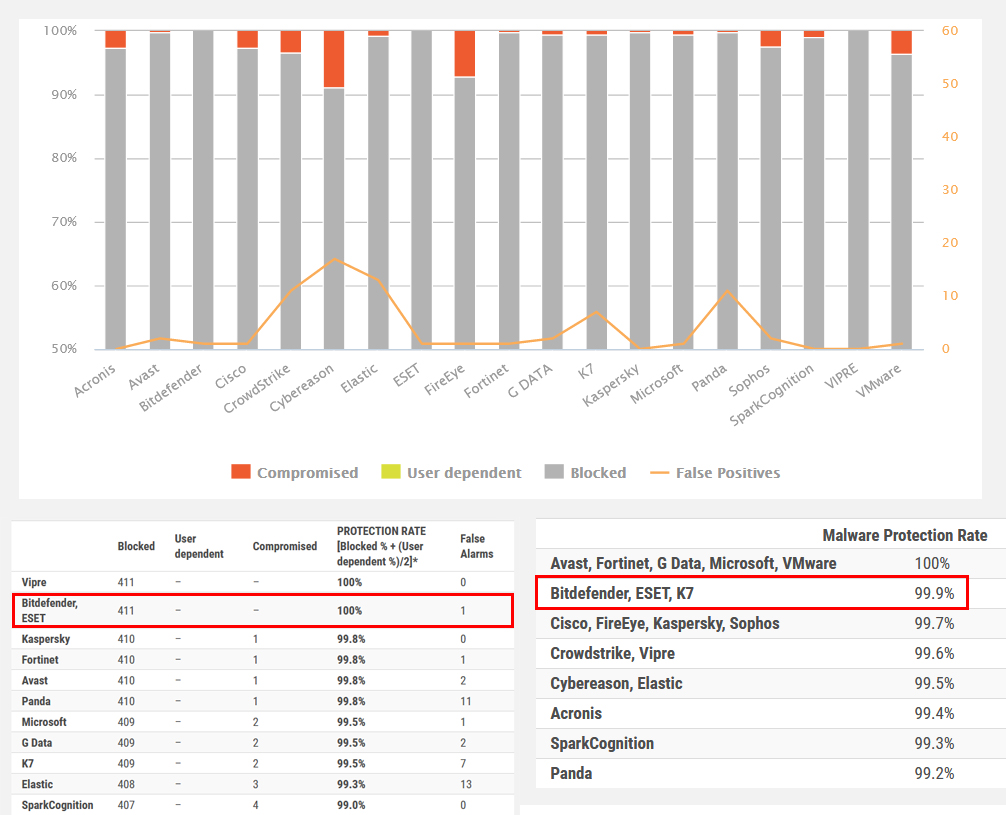Click the Avast row name in table

tap(35, 680)
